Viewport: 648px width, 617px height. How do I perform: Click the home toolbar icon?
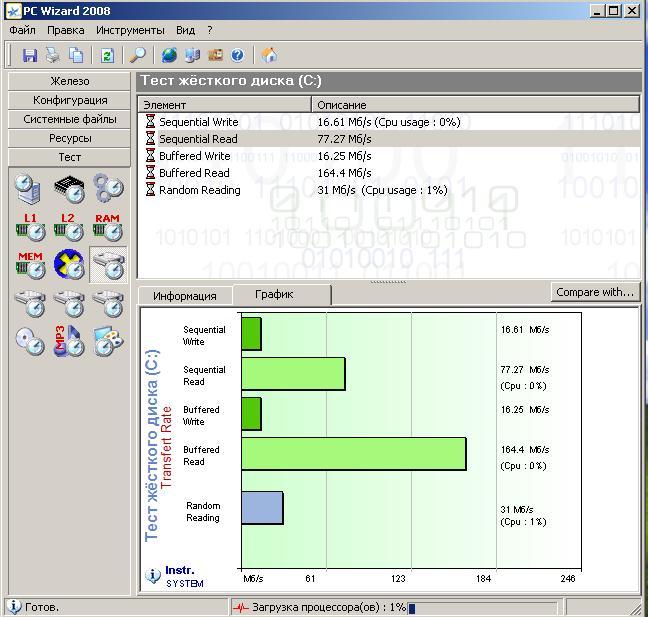pyautogui.click(x=269, y=55)
